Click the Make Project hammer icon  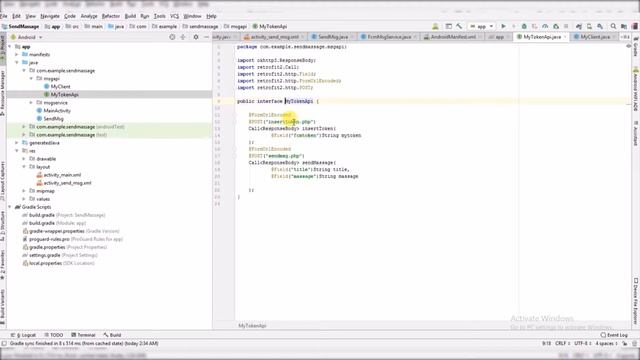coord(459,26)
